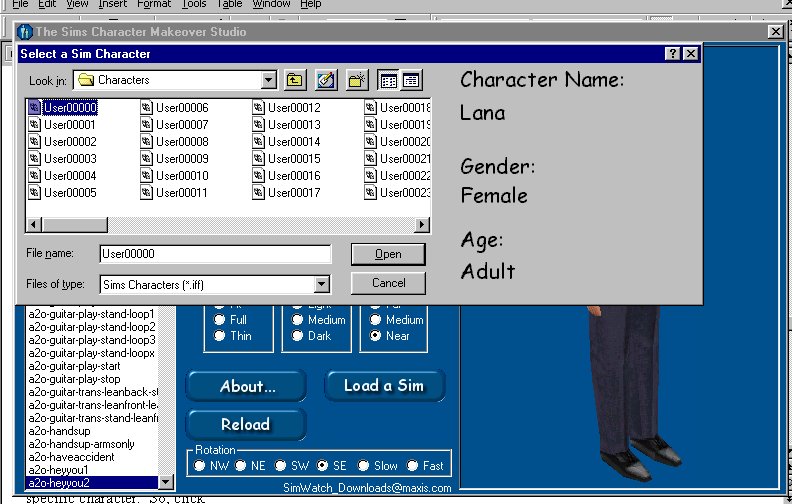Click the Cancel button
792x504 pixels.
(388, 283)
